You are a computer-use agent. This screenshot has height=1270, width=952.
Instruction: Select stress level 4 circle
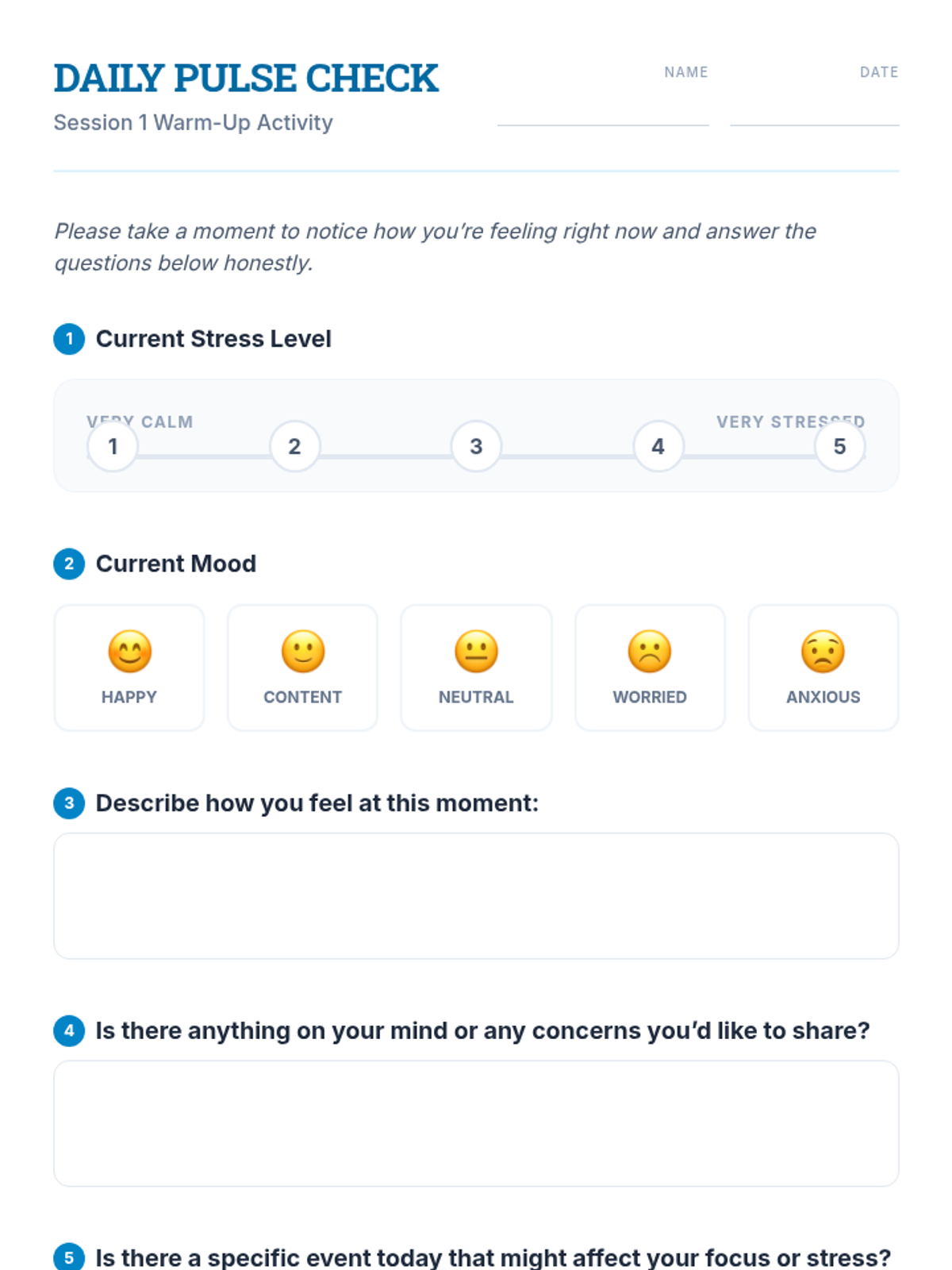pos(658,446)
